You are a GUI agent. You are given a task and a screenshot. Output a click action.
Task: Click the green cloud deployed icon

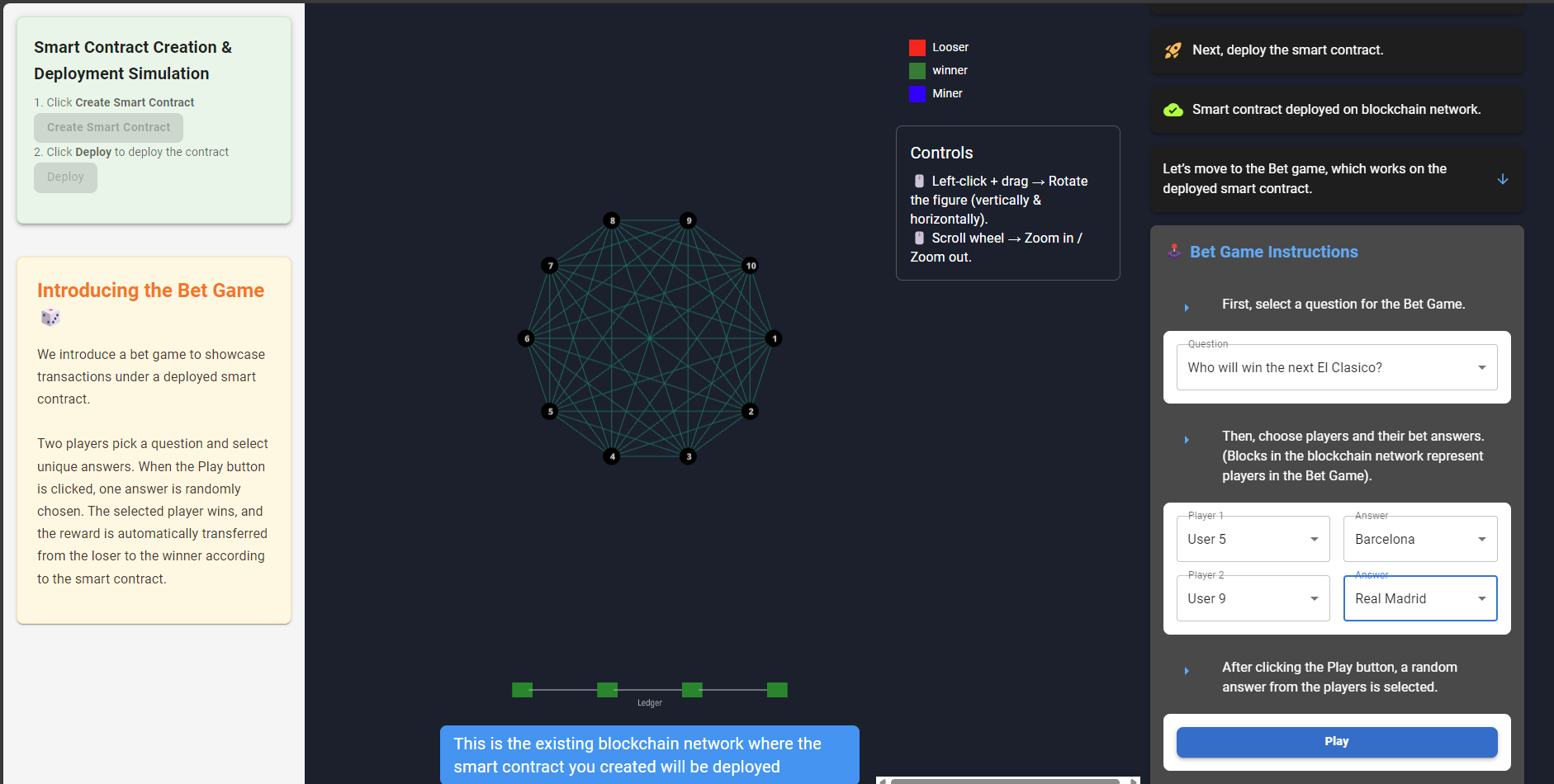(x=1173, y=110)
